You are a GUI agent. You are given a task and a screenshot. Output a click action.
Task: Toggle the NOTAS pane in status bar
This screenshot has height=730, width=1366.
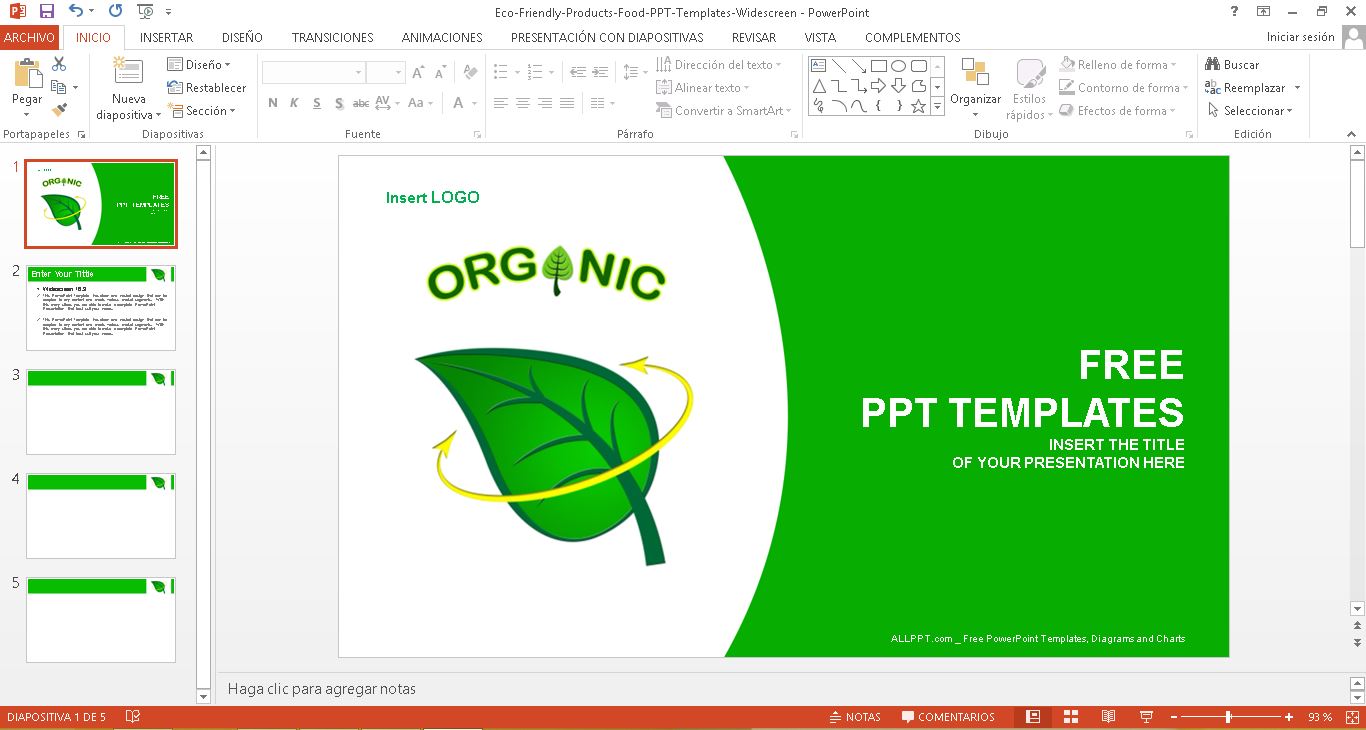tap(855, 717)
